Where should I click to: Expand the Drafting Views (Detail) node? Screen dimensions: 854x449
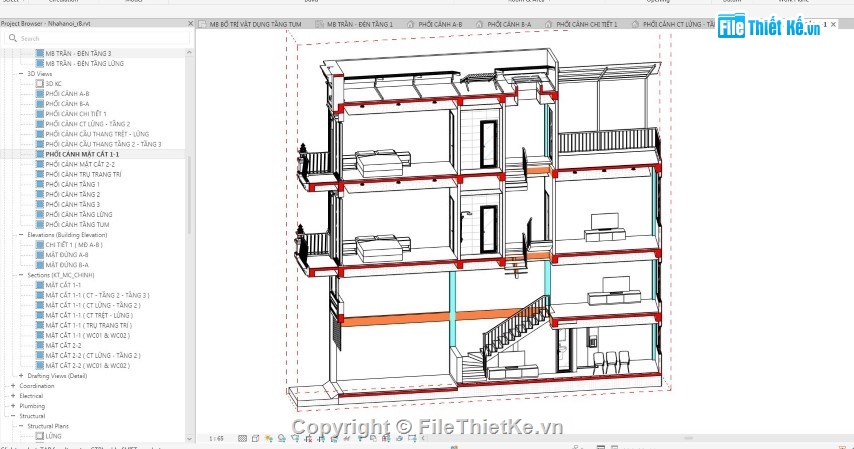click(x=21, y=375)
